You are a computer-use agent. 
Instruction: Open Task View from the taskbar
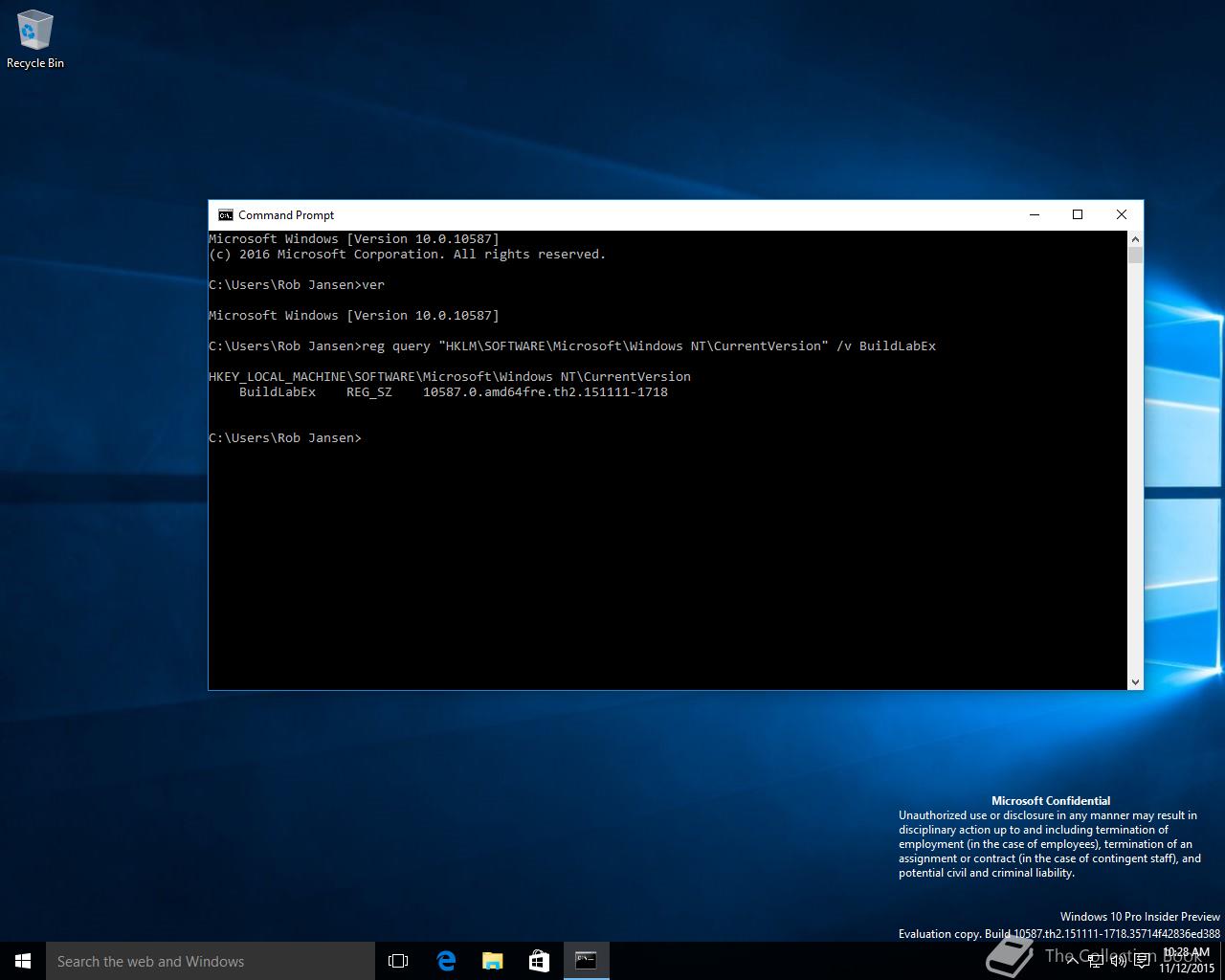[398, 961]
